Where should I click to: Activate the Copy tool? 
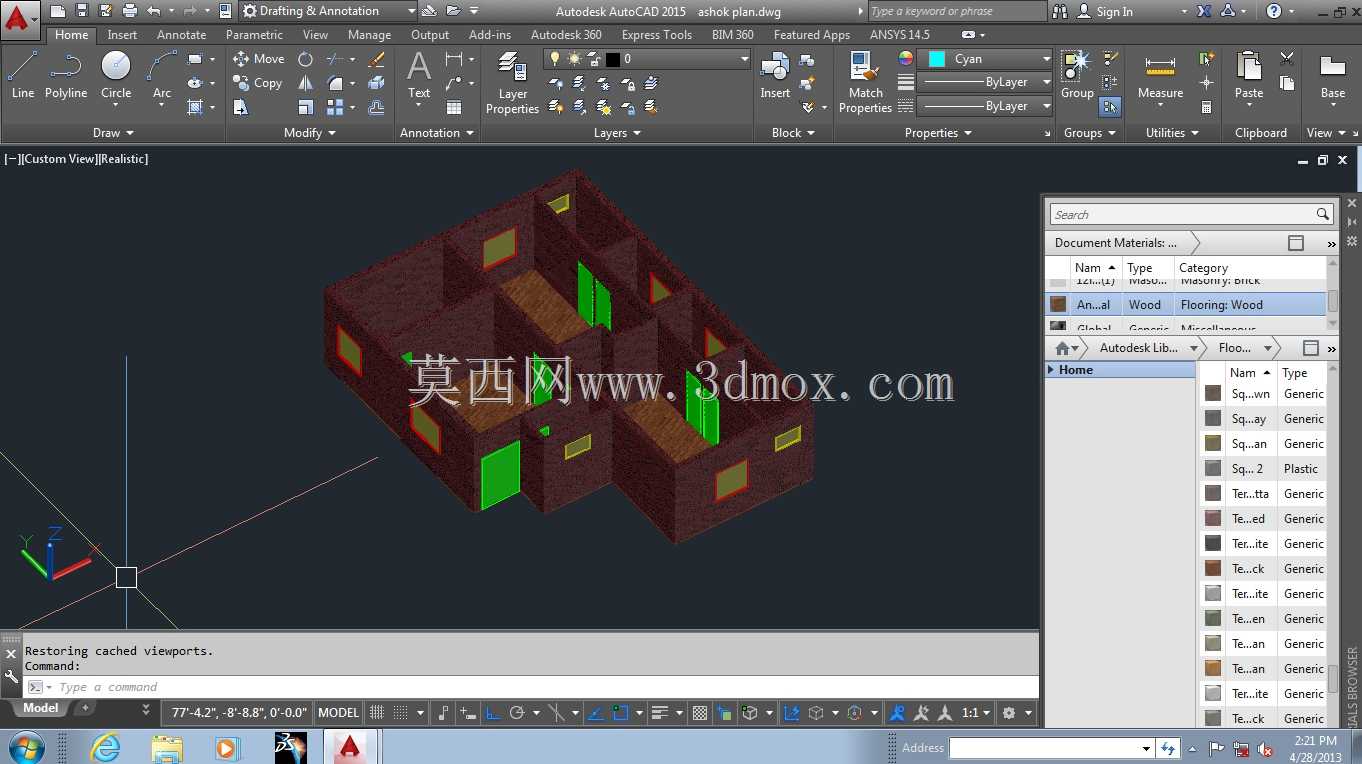tap(259, 83)
